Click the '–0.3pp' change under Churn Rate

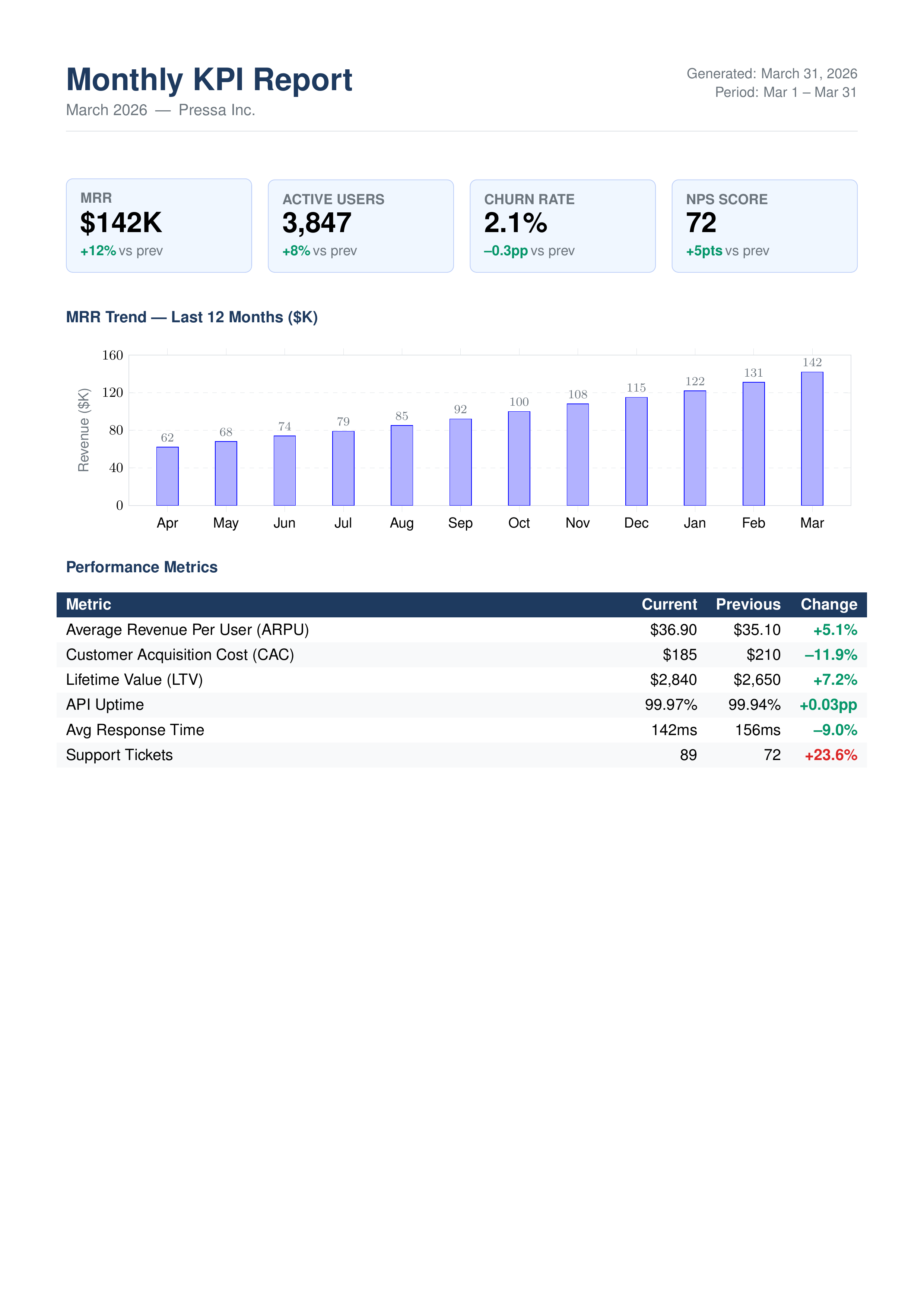506,251
